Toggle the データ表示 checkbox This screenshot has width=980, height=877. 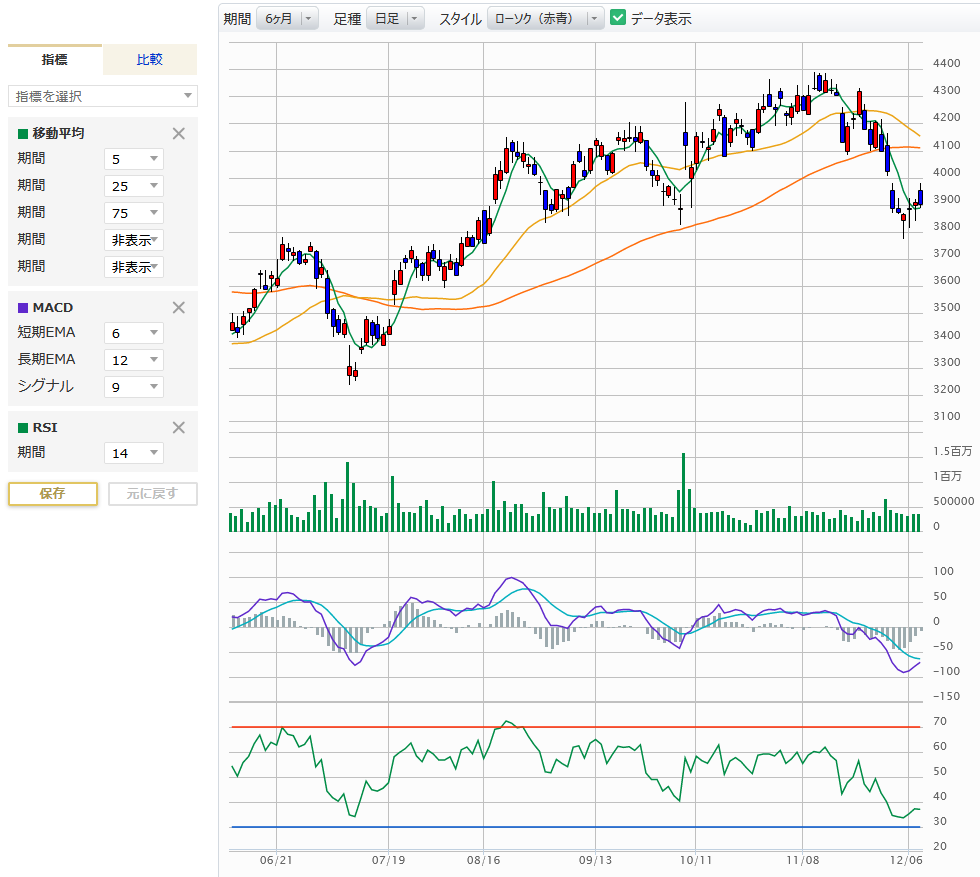point(618,18)
